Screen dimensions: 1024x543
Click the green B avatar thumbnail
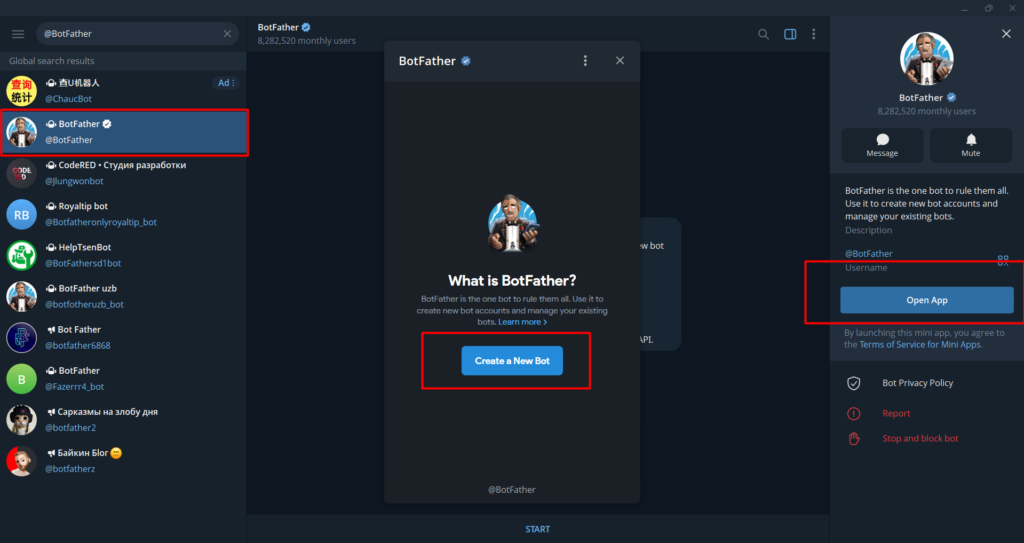tap(22, 379)
